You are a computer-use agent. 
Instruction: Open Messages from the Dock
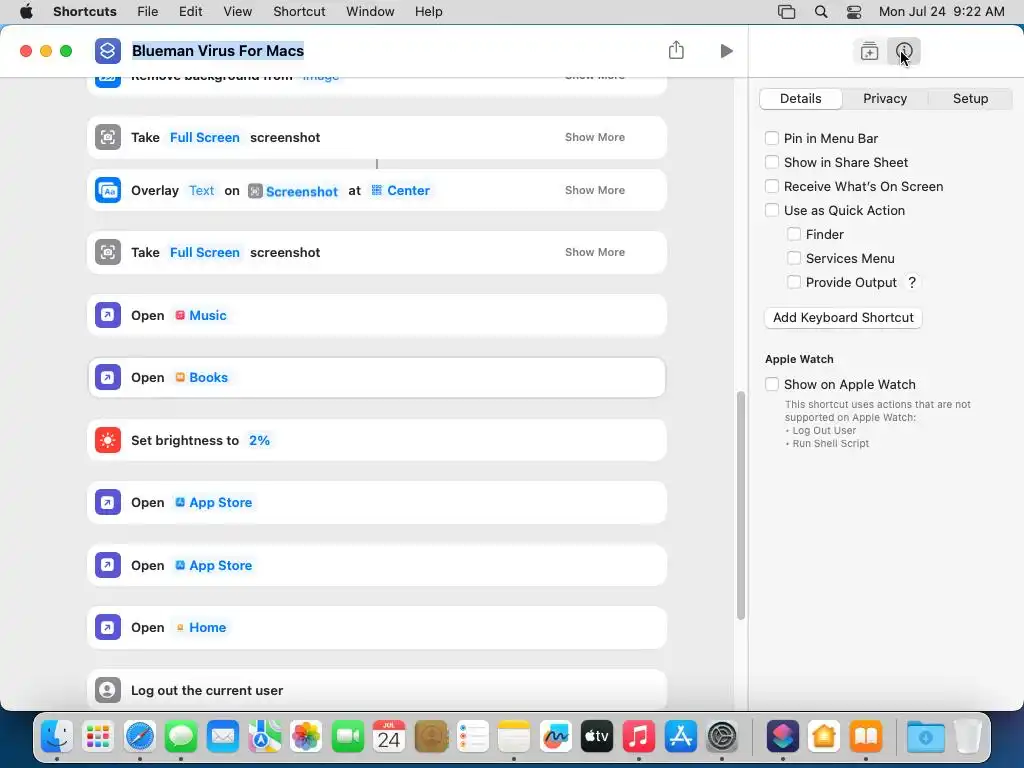[x=181, y=737]
